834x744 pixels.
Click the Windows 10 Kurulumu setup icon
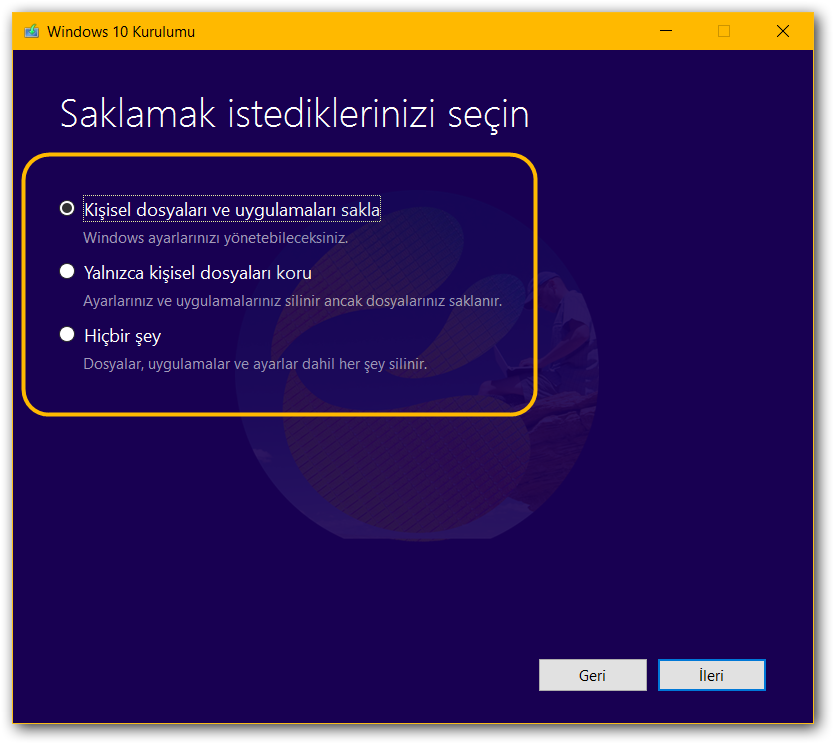click(x=32, y=31)
